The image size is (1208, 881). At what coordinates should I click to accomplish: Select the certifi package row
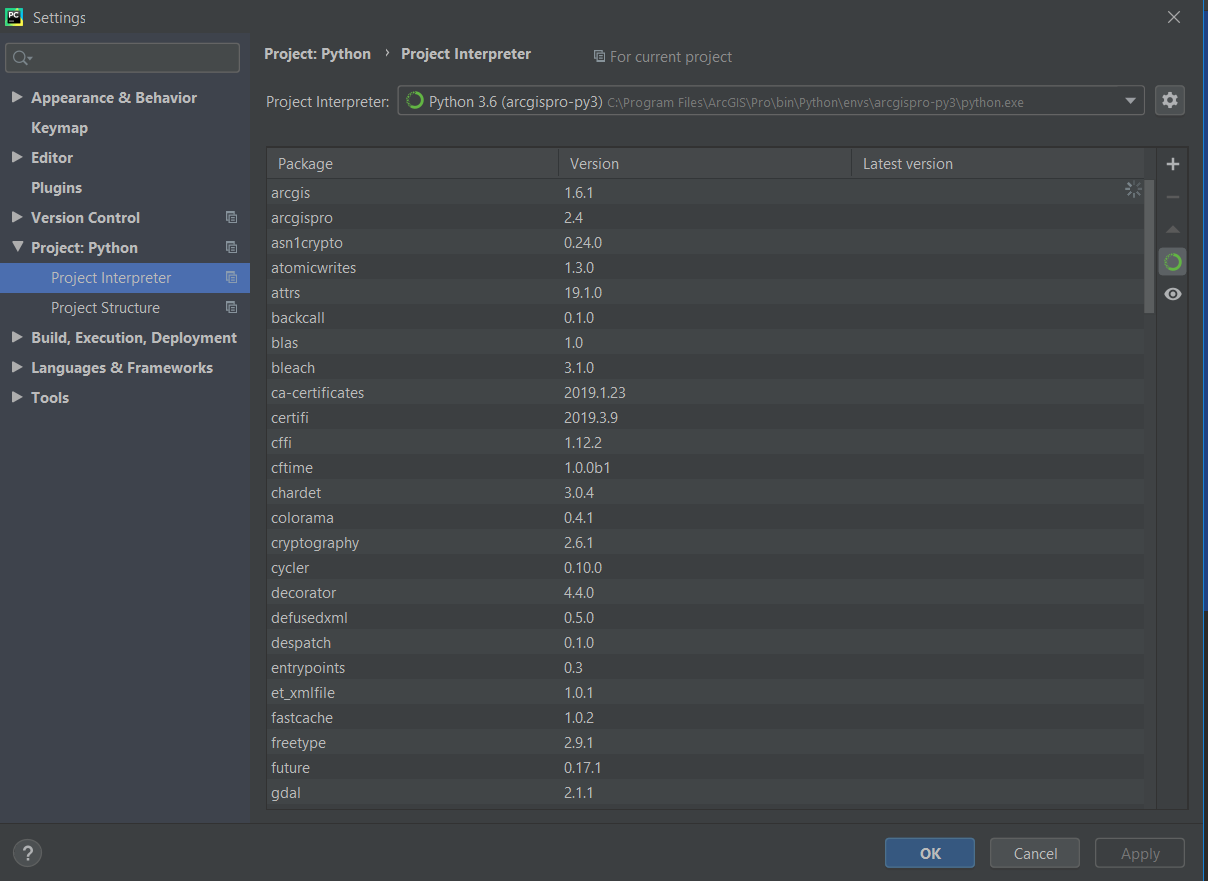[705, 417]
